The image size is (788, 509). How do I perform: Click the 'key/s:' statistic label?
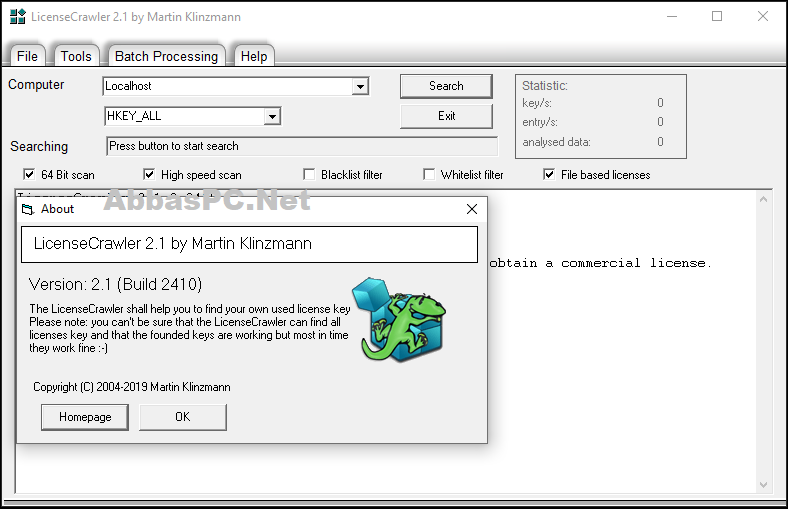point(537,103)
